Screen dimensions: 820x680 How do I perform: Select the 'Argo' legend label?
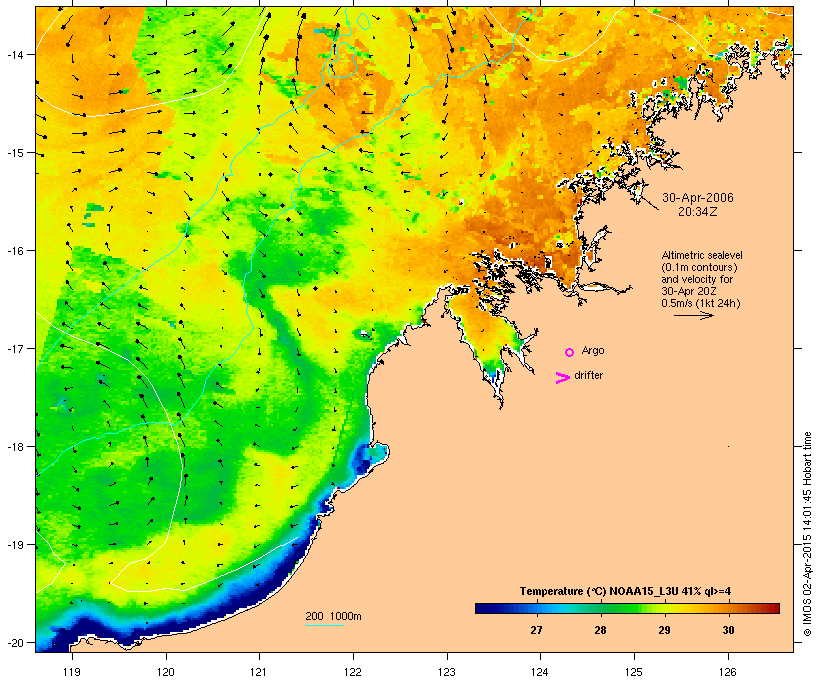point(593,350)
